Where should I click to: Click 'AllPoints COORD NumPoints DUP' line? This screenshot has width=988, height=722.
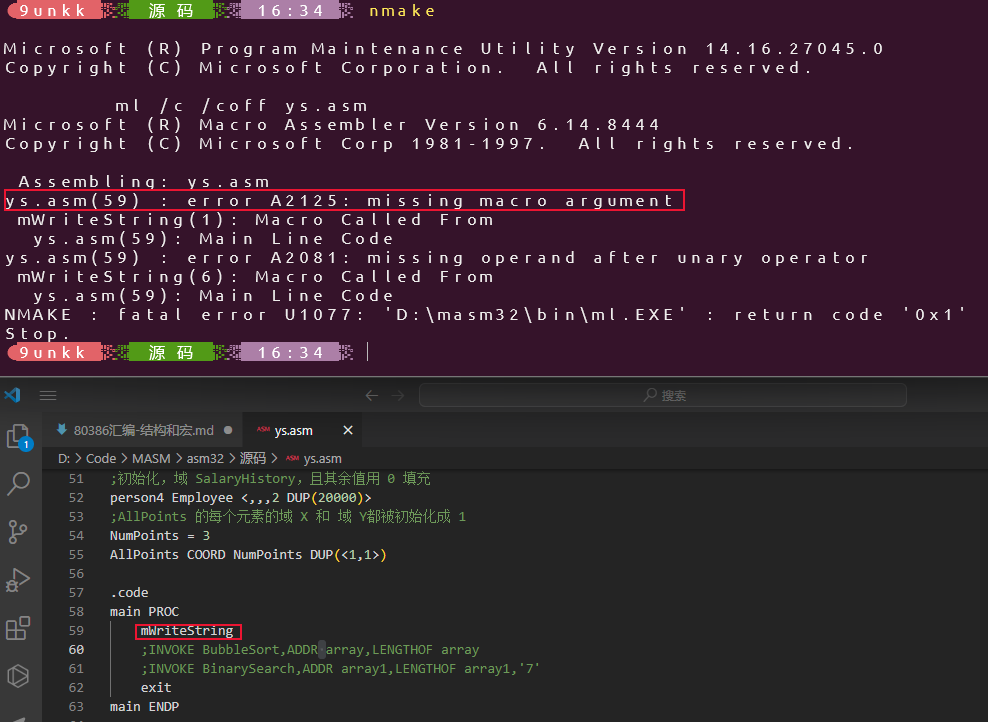click(248, 554)
